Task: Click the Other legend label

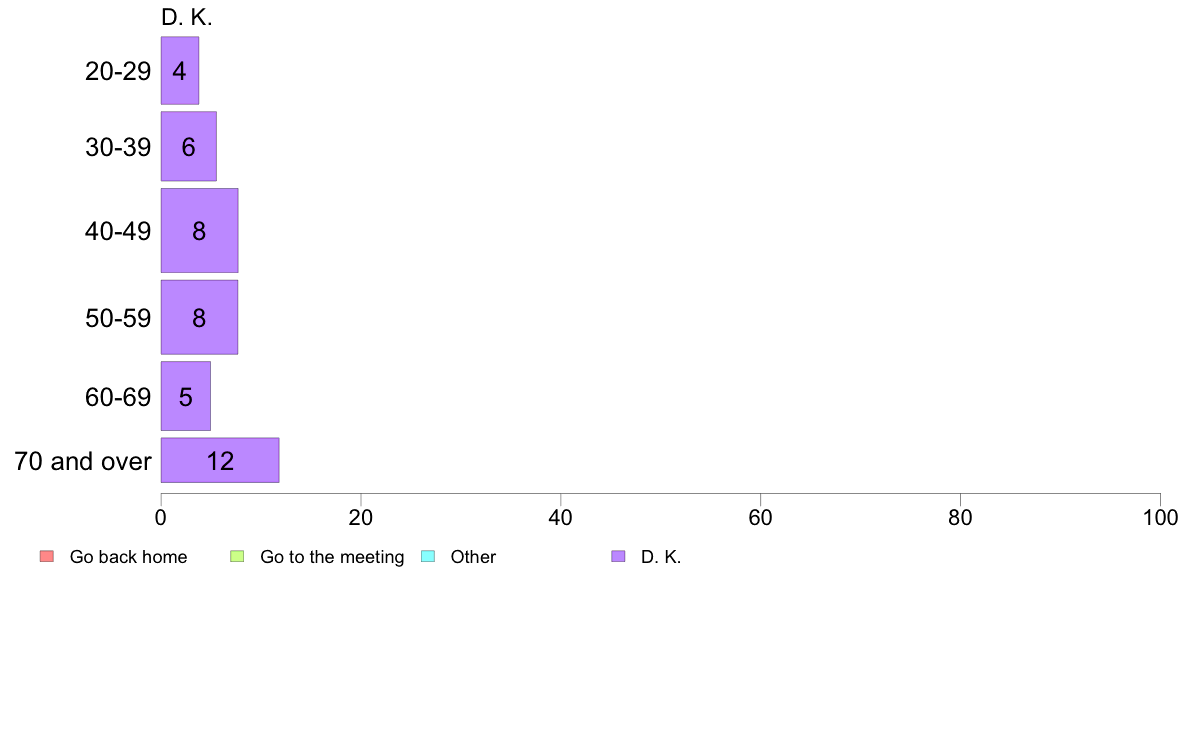Action: pos(473,557)
